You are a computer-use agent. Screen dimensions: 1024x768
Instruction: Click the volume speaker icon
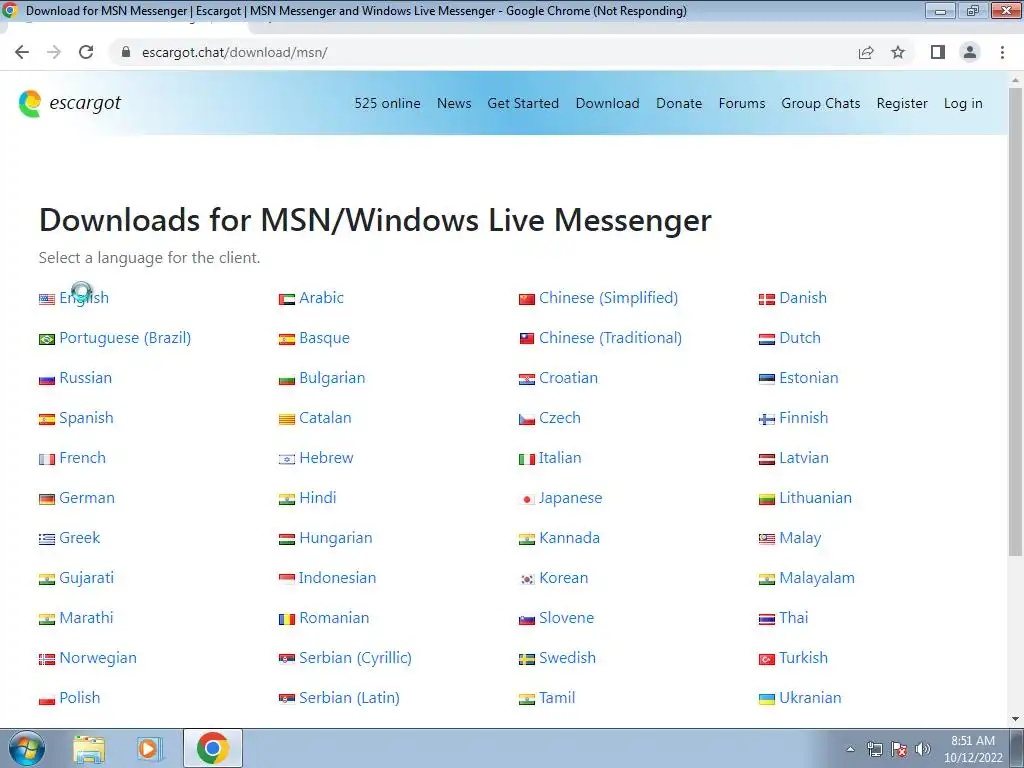click(923, 749)
